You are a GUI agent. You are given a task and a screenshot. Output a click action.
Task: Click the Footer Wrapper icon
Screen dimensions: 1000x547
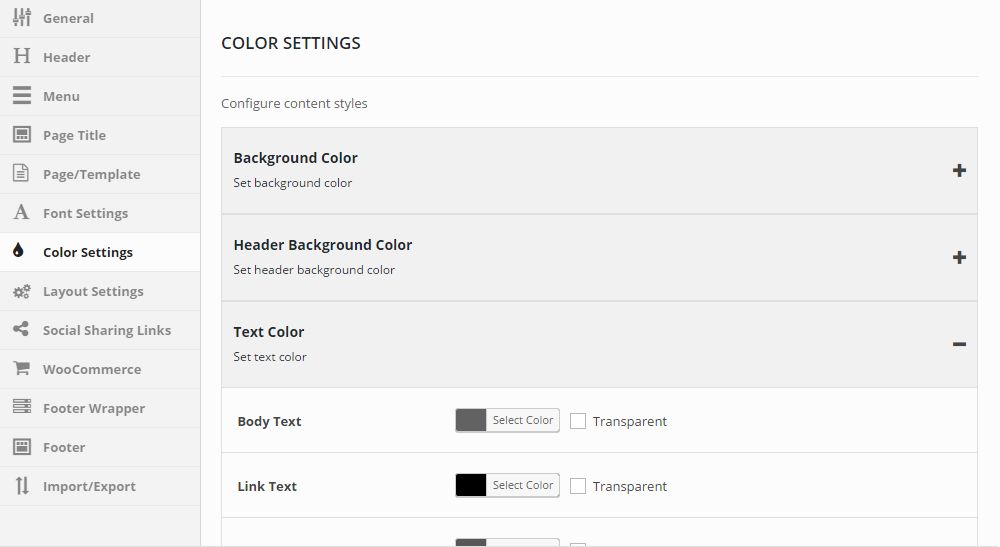point(22,406)
